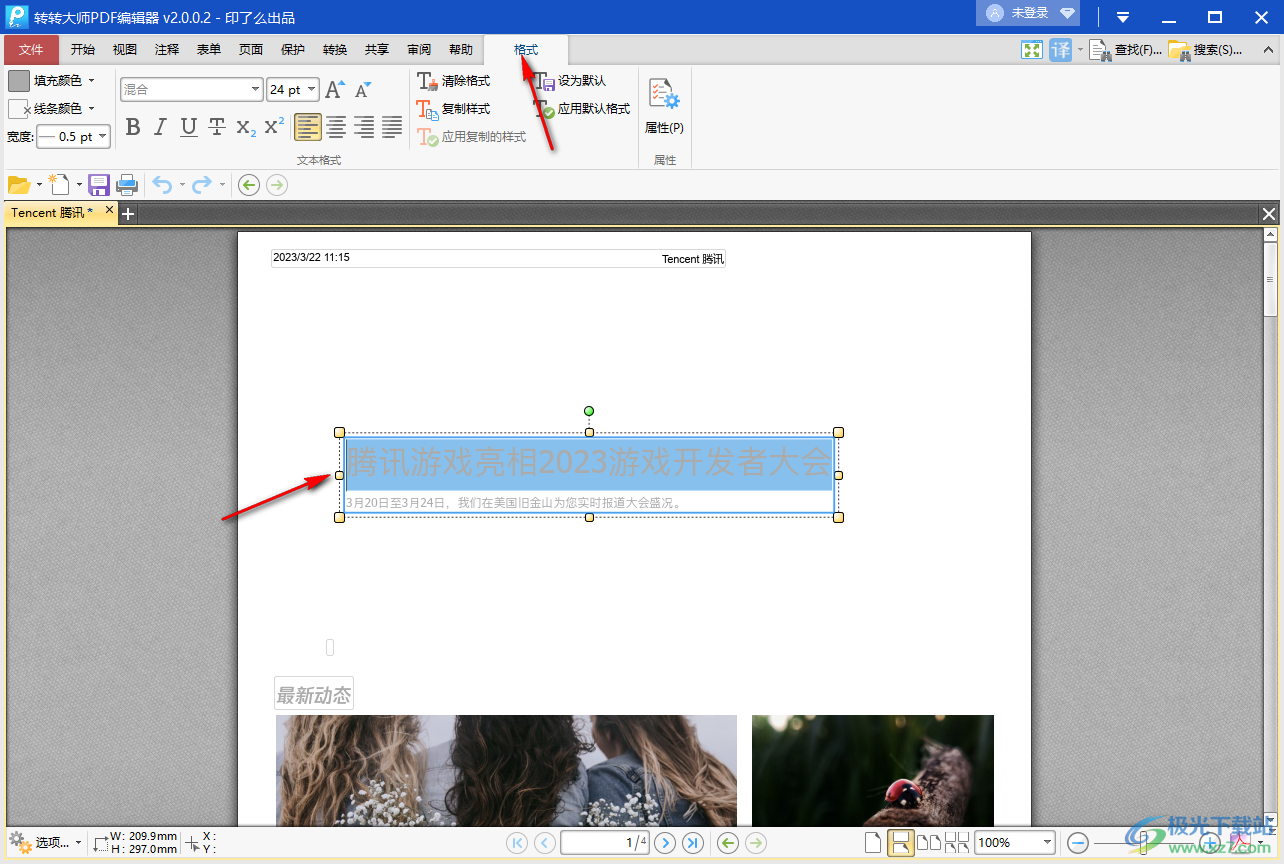Expand 填充颜色 fill color dropdown arrow
The height and width of the screenshot is (864, 1284).
click(91, 81)
